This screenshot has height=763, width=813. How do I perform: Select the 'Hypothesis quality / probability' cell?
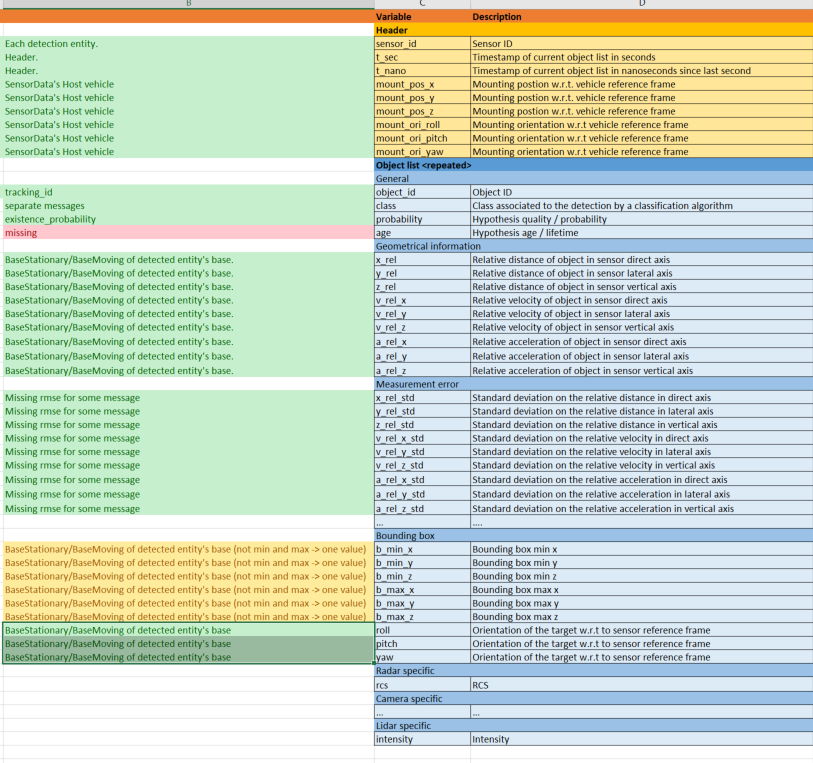(642, 219)
